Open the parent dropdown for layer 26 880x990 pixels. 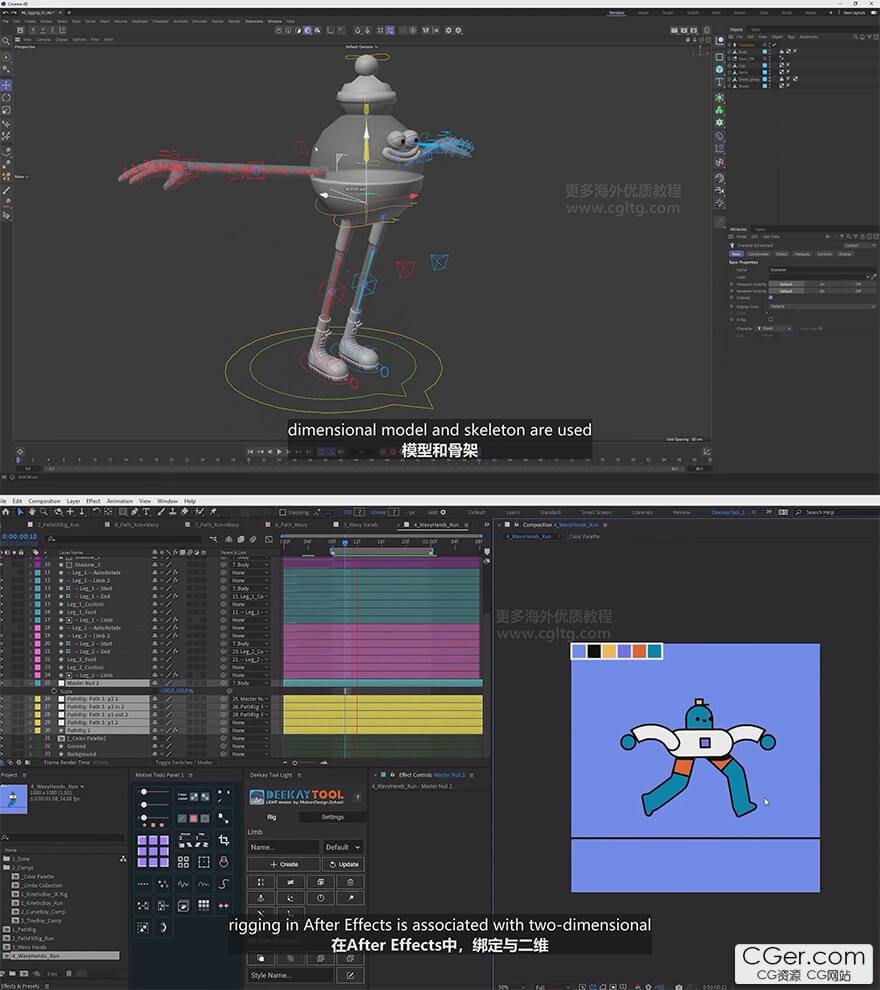(x=251, y=699)
